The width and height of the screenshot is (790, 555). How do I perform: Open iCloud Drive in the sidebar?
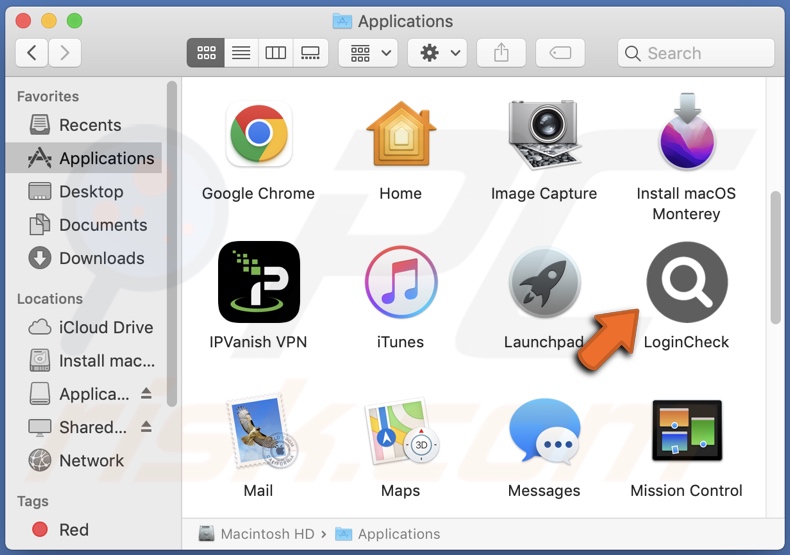pyautogui.click(x=84, y=327)
